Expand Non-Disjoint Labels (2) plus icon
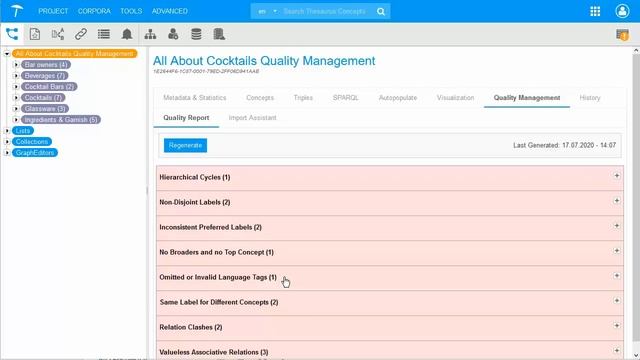640x360 pixels. tap(617, 200)
